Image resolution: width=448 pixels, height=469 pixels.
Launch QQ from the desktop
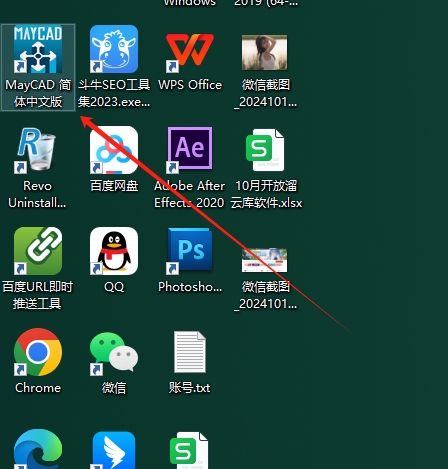(x=114, y=251)
